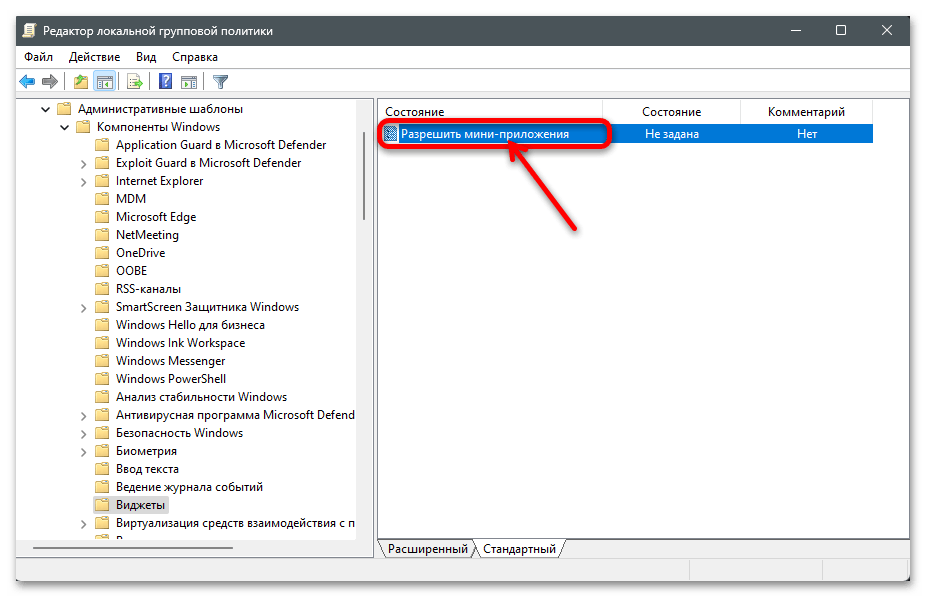This screenshot has width=926, height=597.
Task: Expand Антивирусная программа Microsoft Defender node
Action: 83,416
